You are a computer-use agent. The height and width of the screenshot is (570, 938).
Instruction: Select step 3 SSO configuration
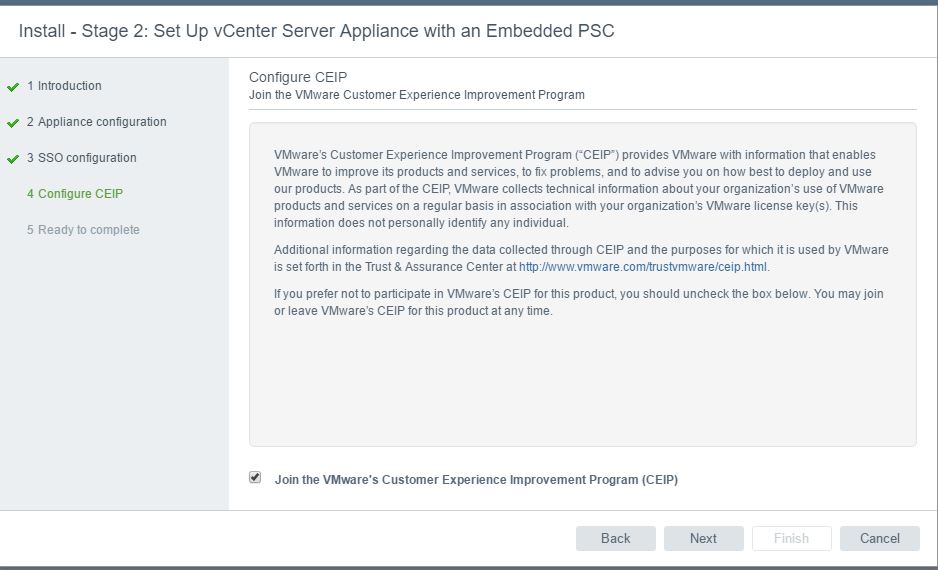click(81, 158)
